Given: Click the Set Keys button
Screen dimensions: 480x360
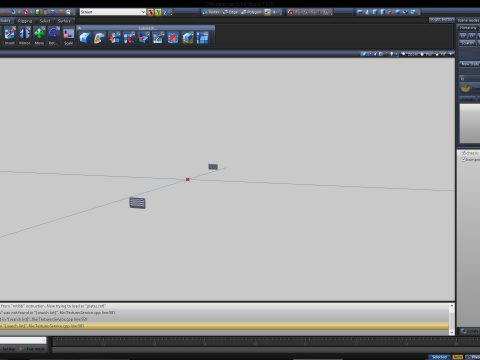Looking at the screenshot, I should (9, 349).
